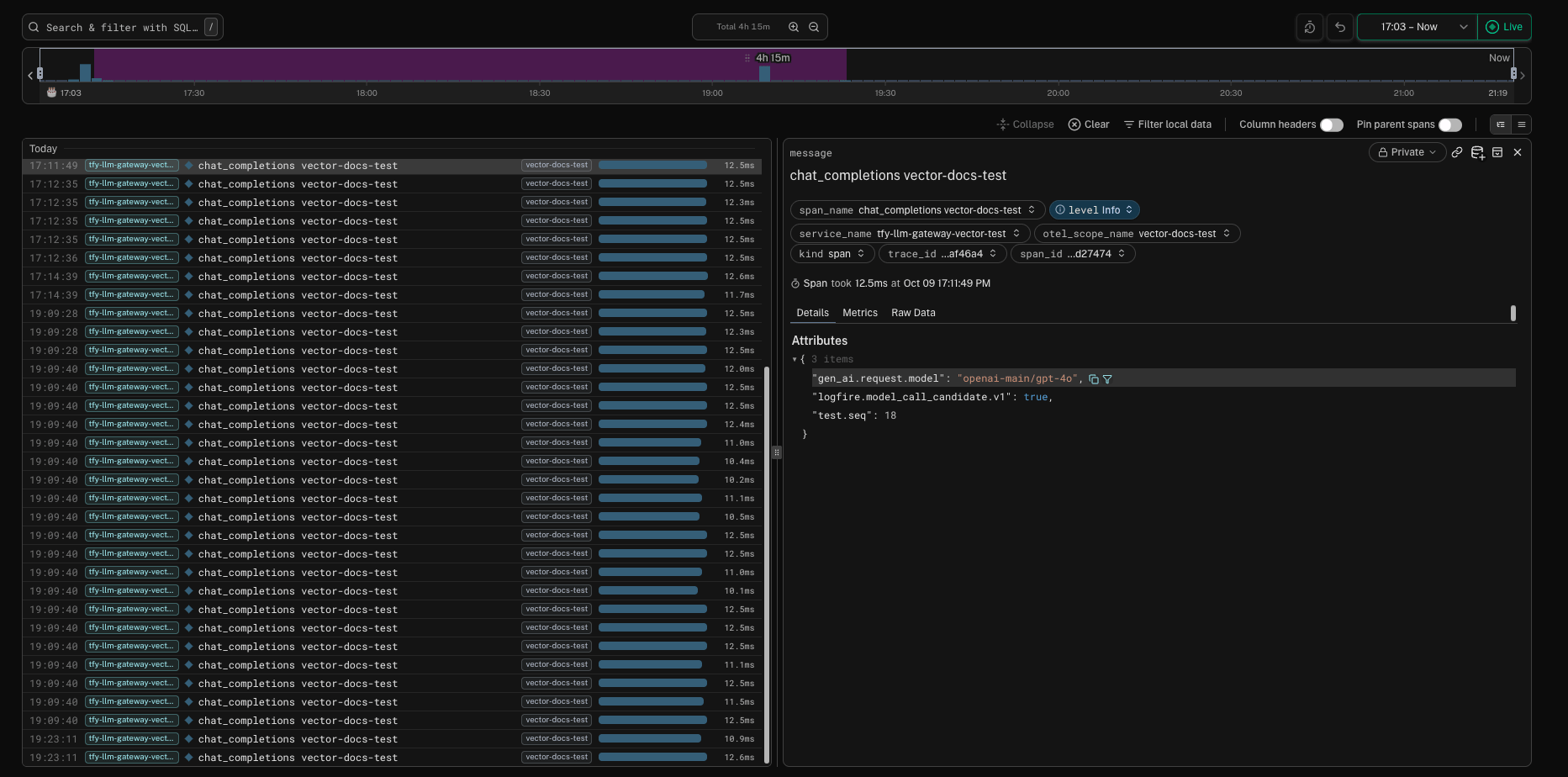This screenshot has width=1568, height=777.
Task: Select the span row at 17:14:39 with 11.7ms
Action: (x=392, y=295)
